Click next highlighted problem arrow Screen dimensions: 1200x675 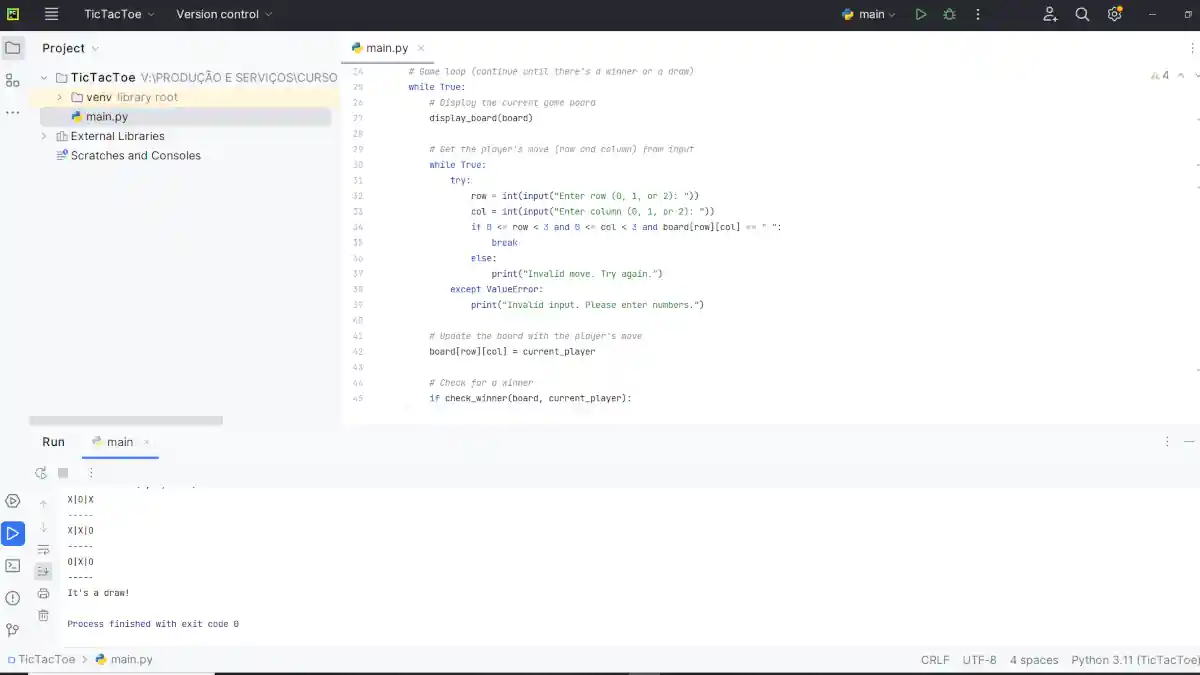pos(1196,75)
